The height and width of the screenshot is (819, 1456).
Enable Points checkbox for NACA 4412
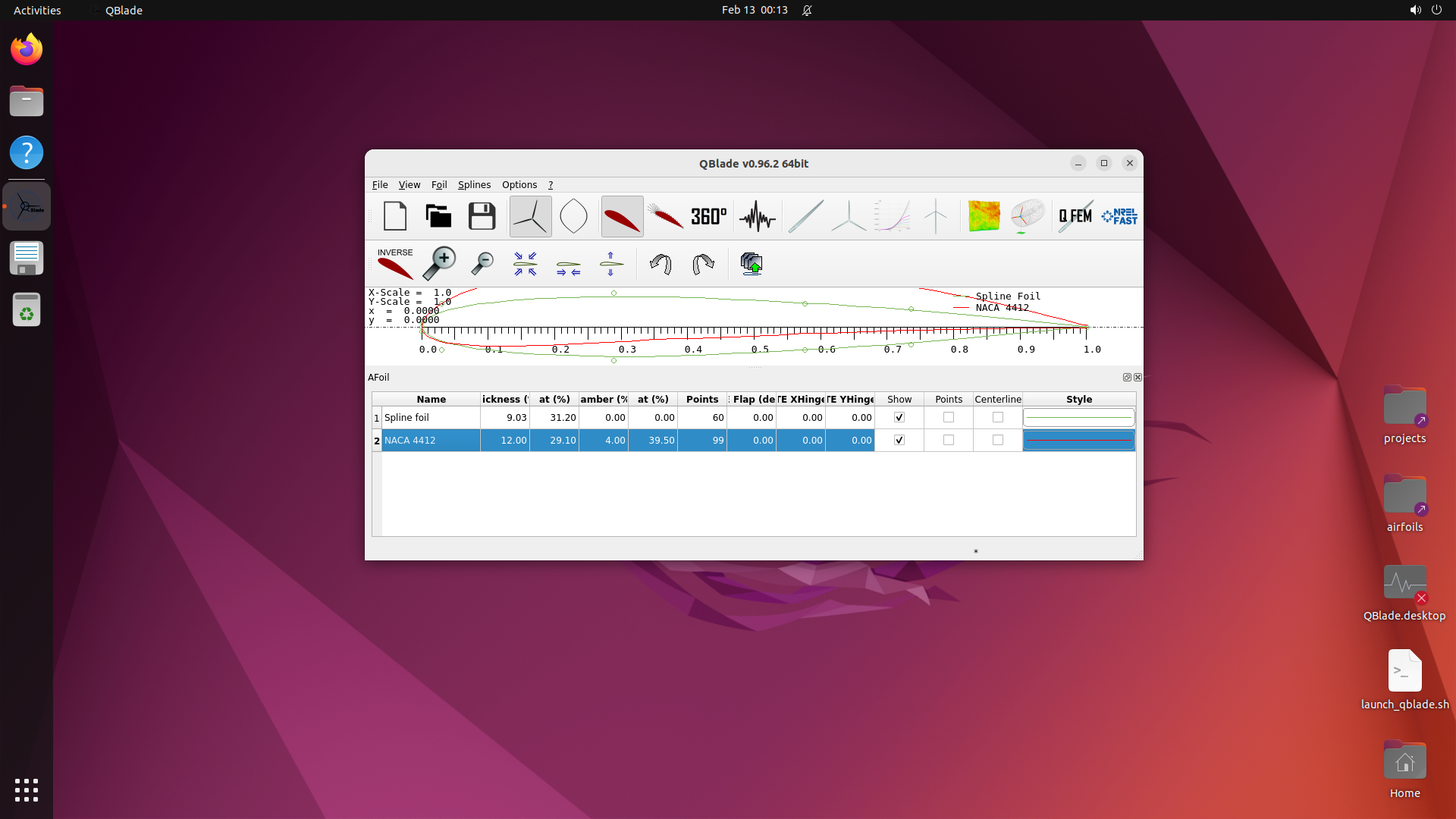(x=949, y=441)
